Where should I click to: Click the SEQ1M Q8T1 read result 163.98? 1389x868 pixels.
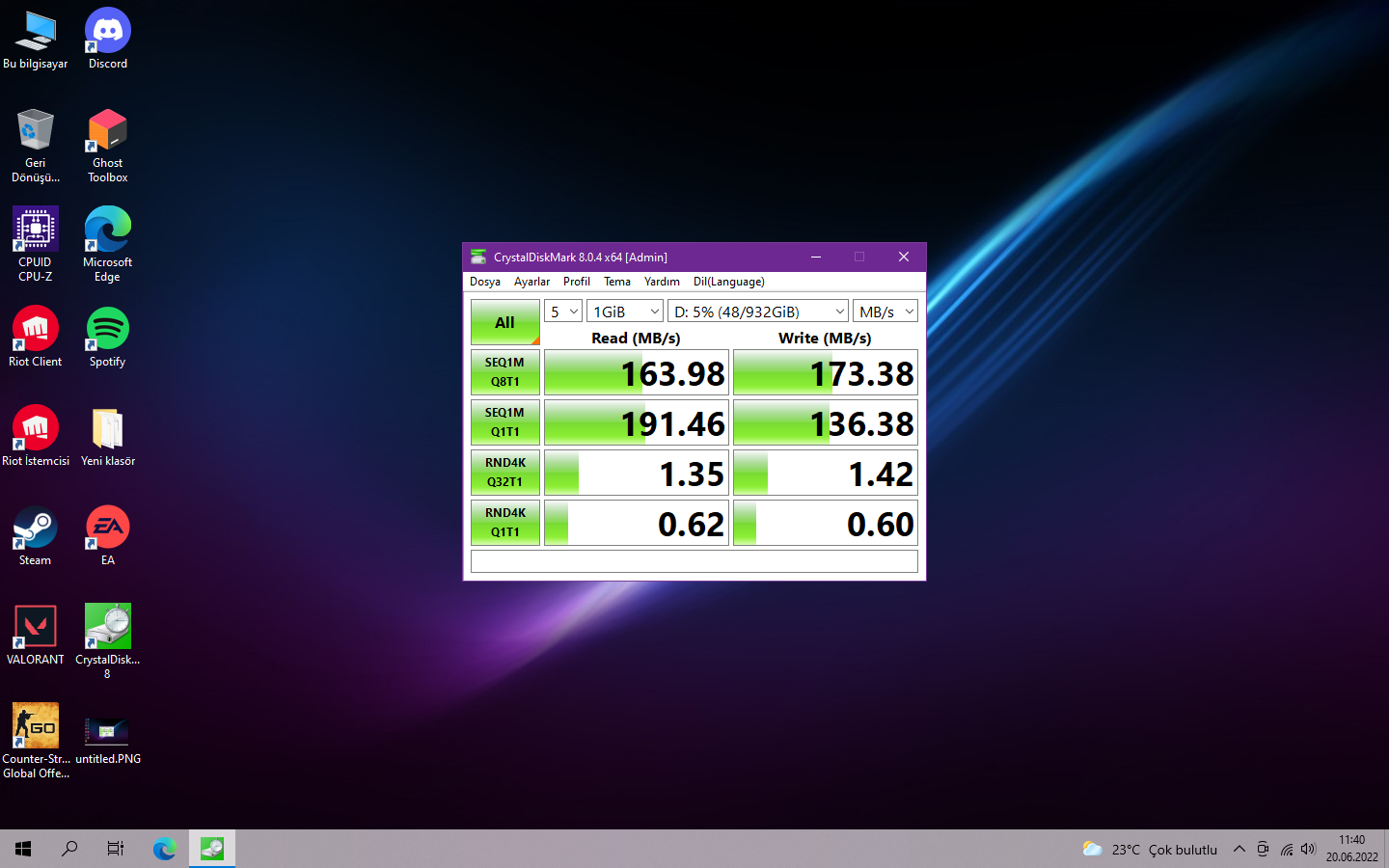(x=637, y=372)
